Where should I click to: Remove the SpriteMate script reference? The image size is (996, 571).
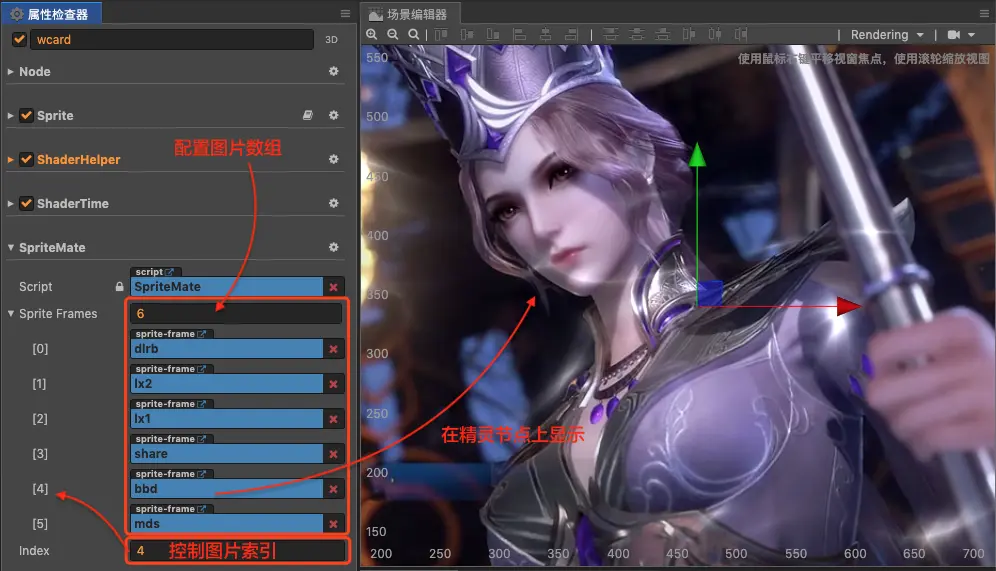(333, 287)
